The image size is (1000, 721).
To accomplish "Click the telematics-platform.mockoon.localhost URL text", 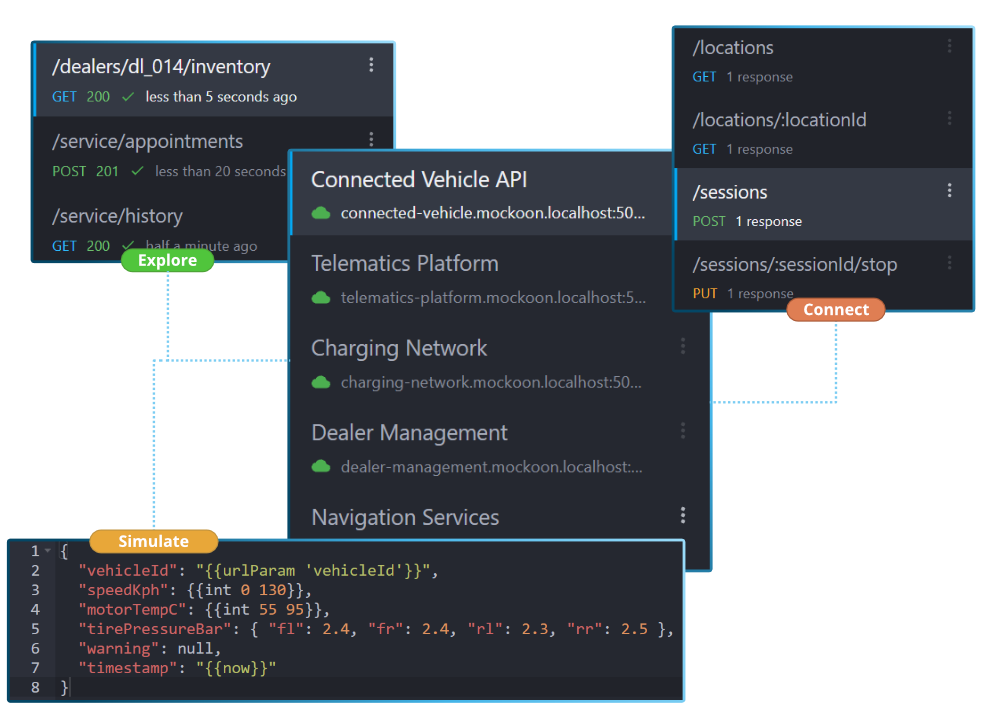I will point(493,298).
